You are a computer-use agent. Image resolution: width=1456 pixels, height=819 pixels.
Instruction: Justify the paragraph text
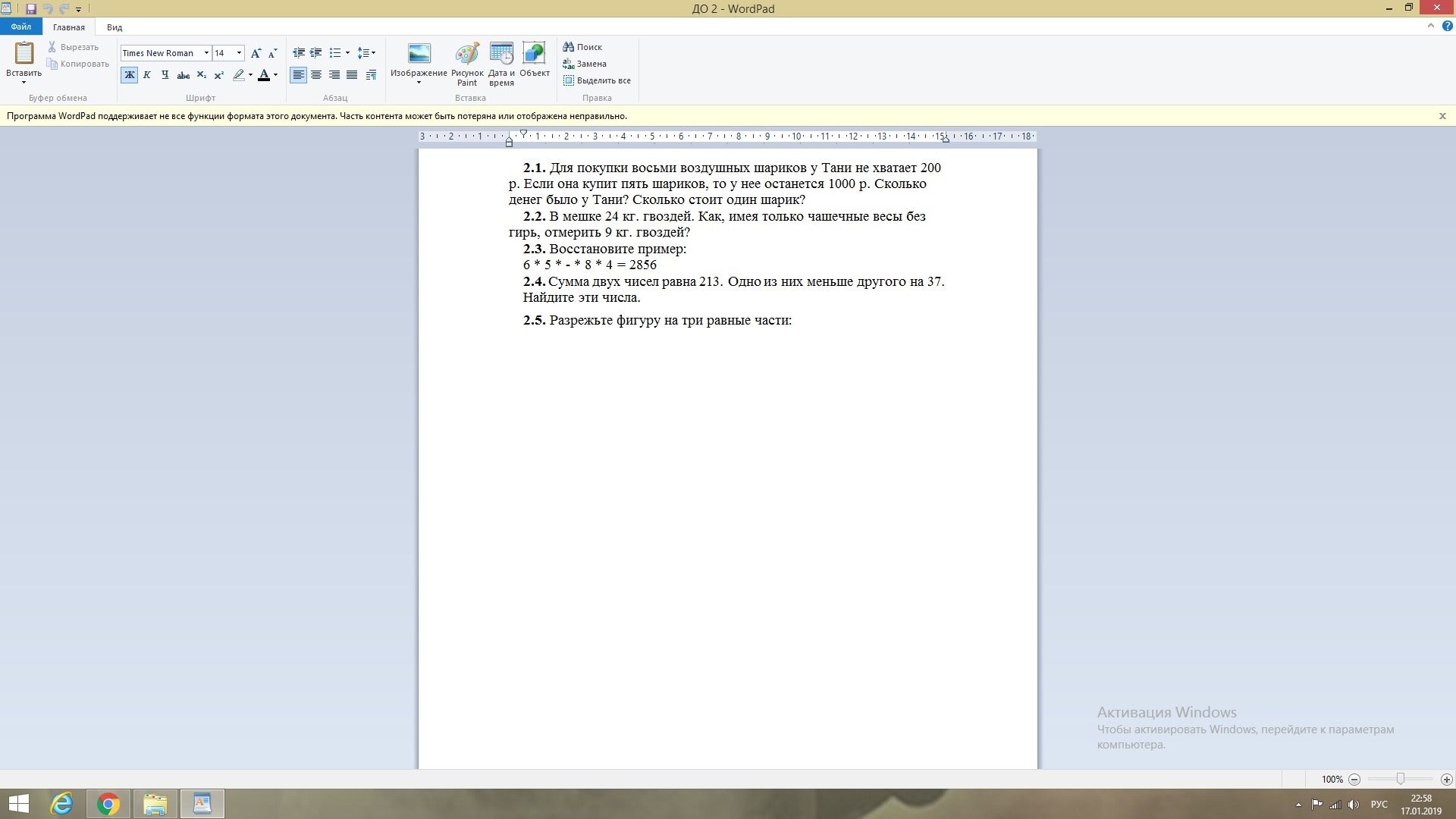tap(352, 75)
